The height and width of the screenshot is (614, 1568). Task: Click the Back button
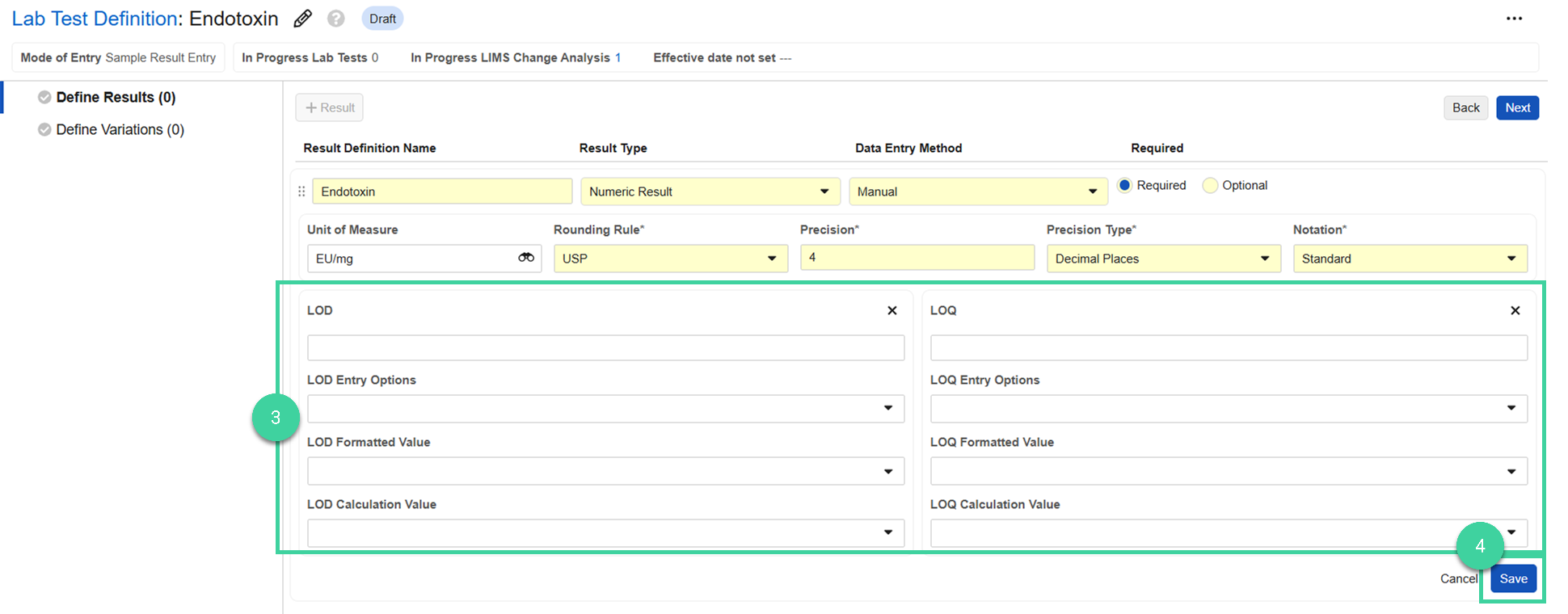[x=1465, y=107]
